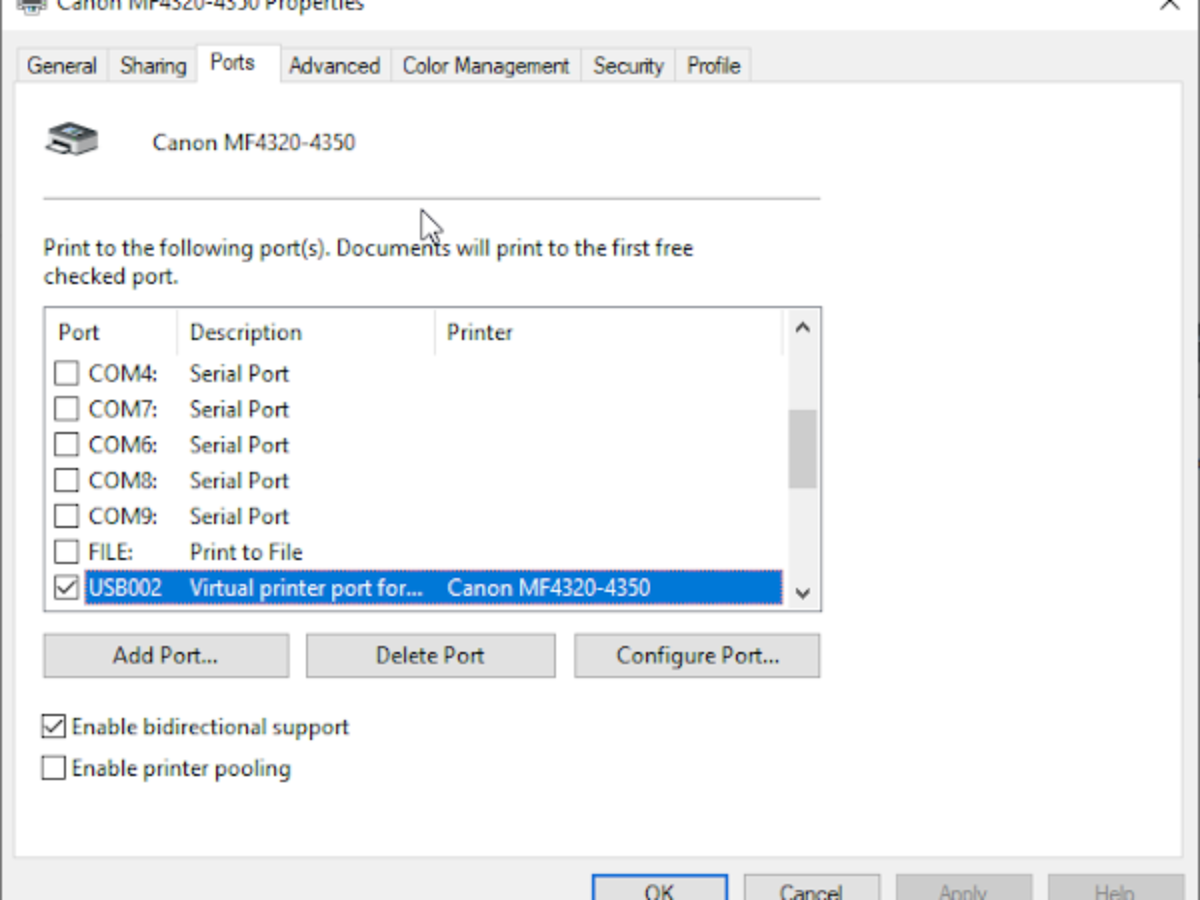The image size is (1200, 900).
Task: Disable Enable bidirectional support checkbox
Action: [54, 726]
